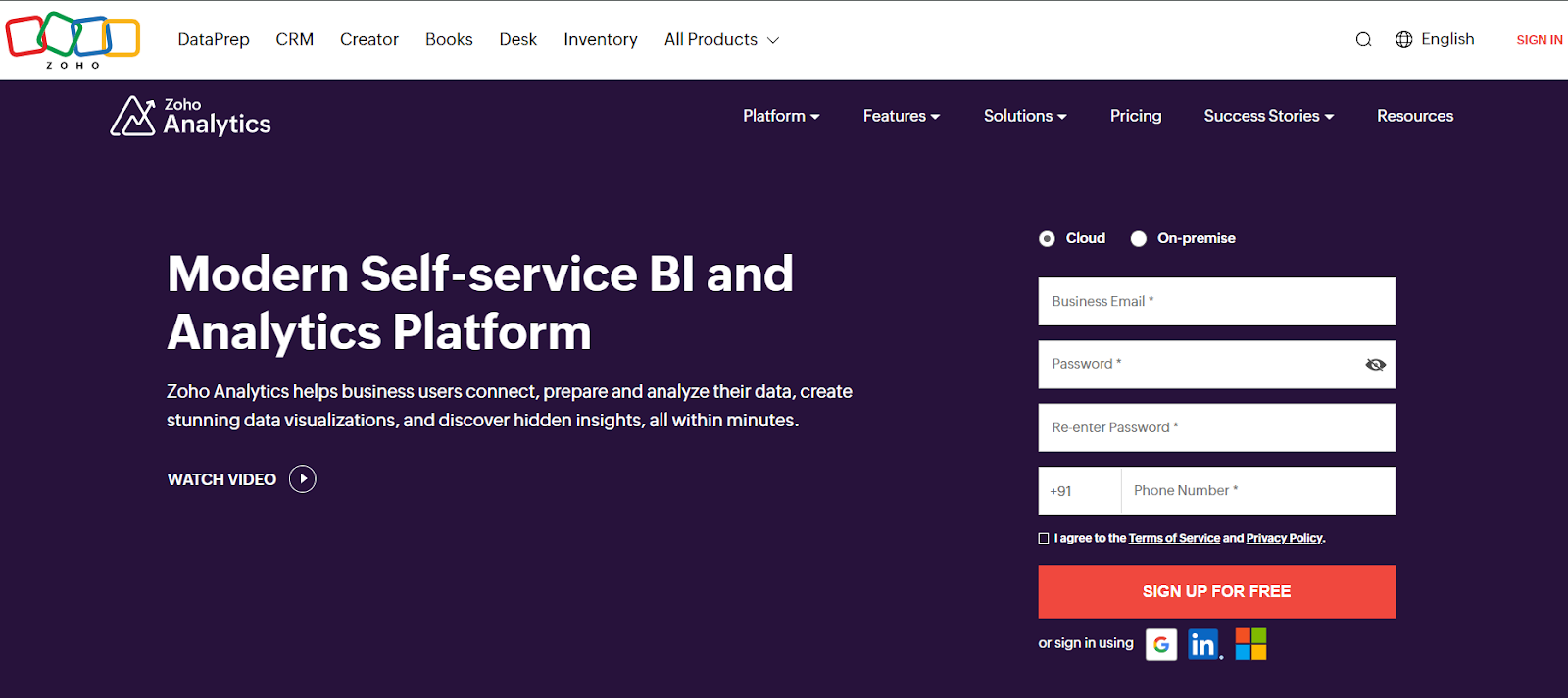1568x698 pixels.
Task: Click SIGN UP FOR FREE button
Action: [x=1217, y=591]
